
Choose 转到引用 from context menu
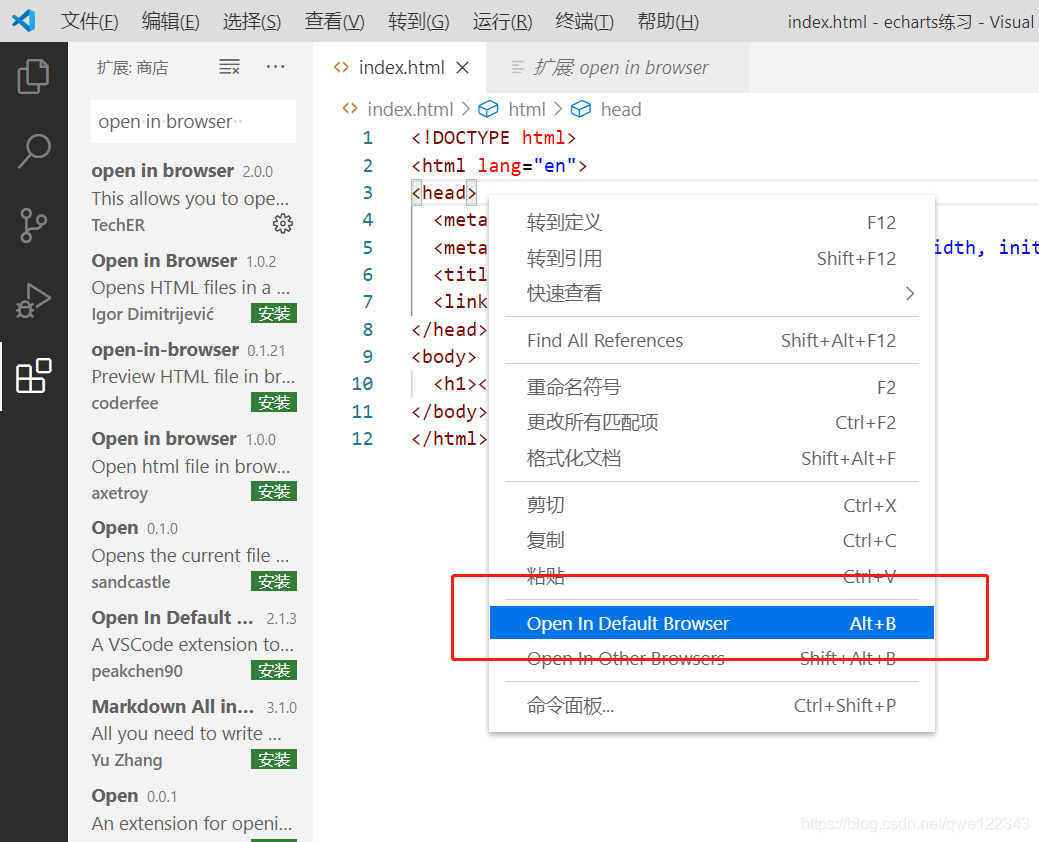(x=712, y=258)
